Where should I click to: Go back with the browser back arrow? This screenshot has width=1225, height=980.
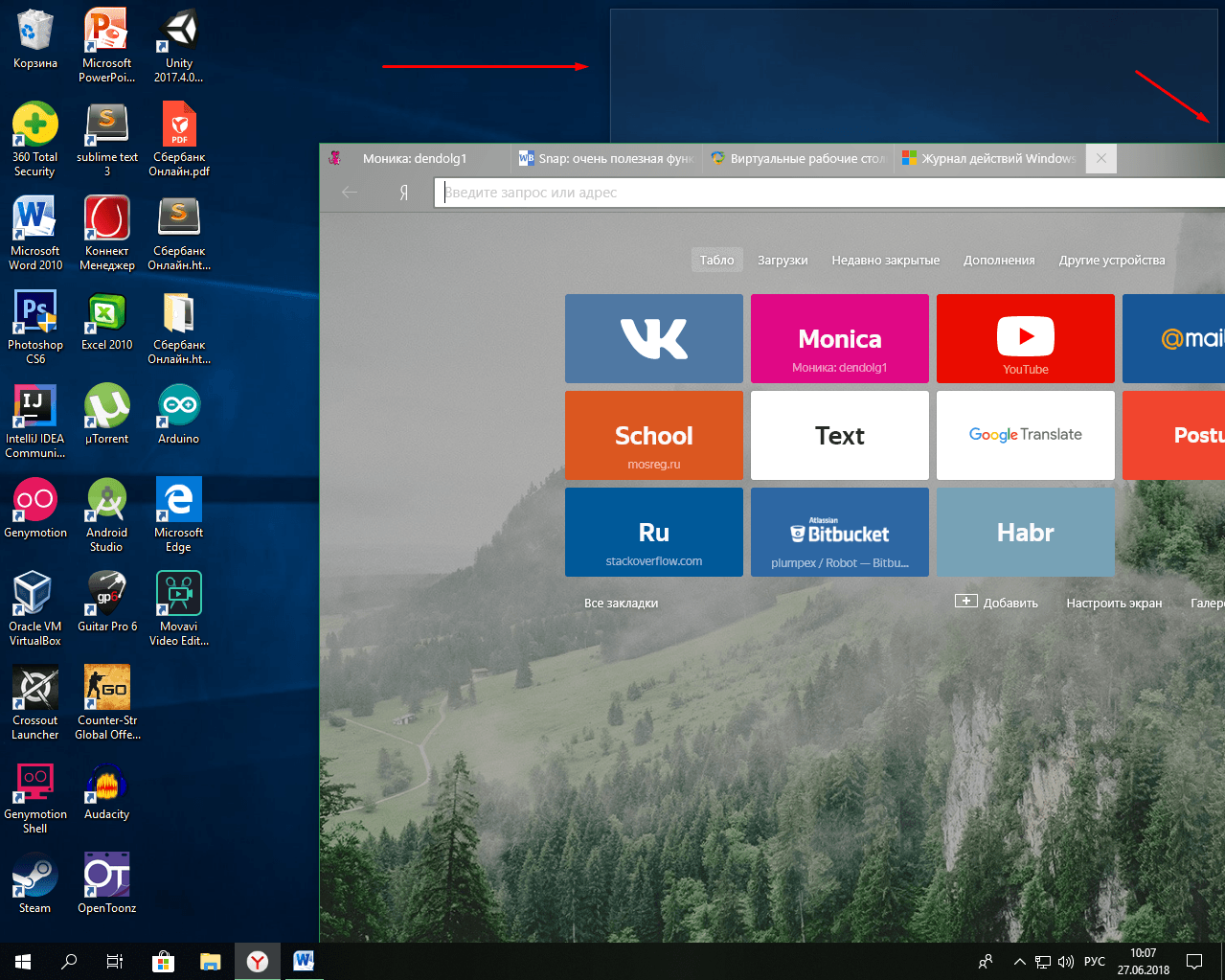coord(350,193)
